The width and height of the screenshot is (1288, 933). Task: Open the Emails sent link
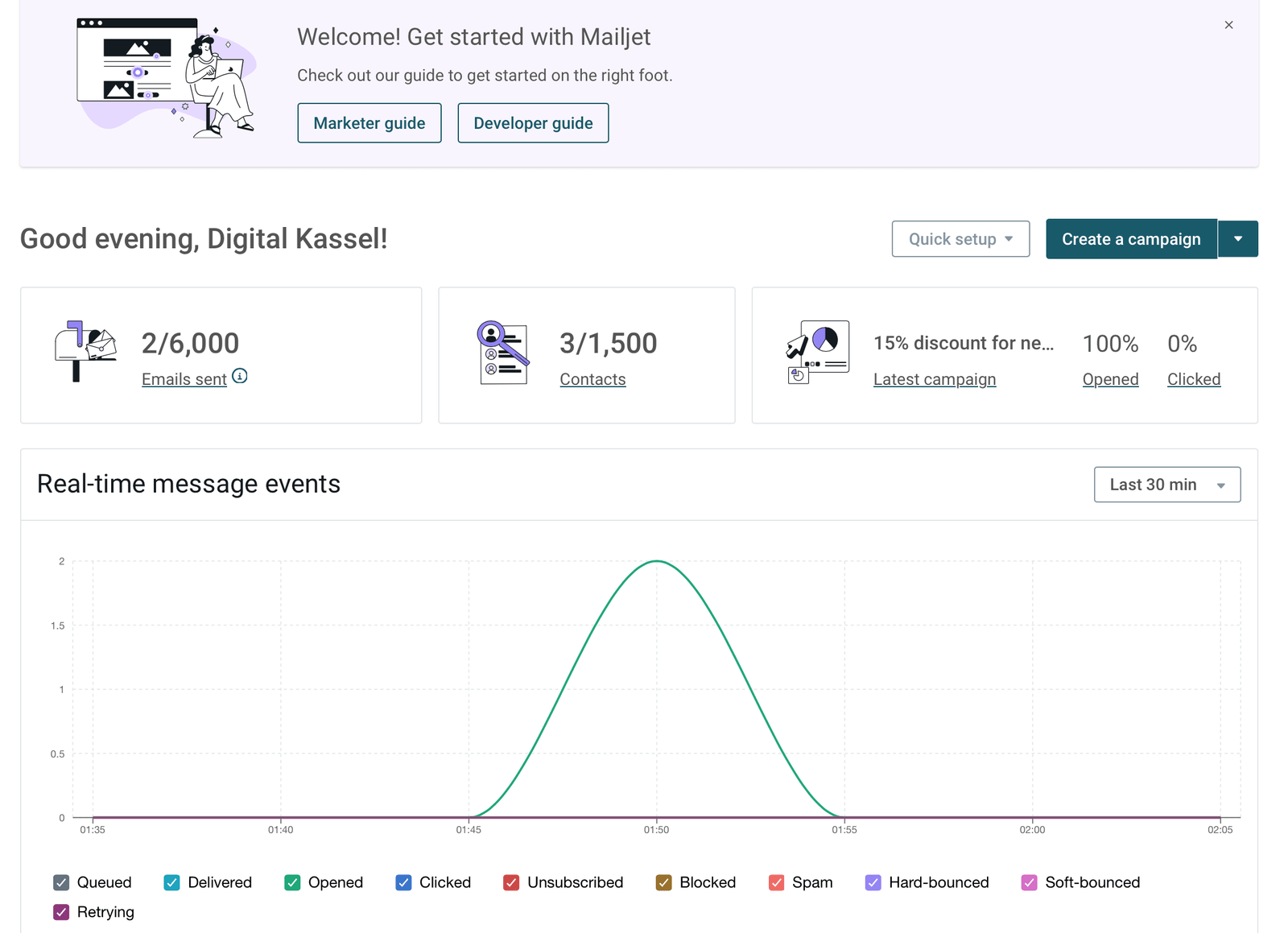(x=184, y=379)
